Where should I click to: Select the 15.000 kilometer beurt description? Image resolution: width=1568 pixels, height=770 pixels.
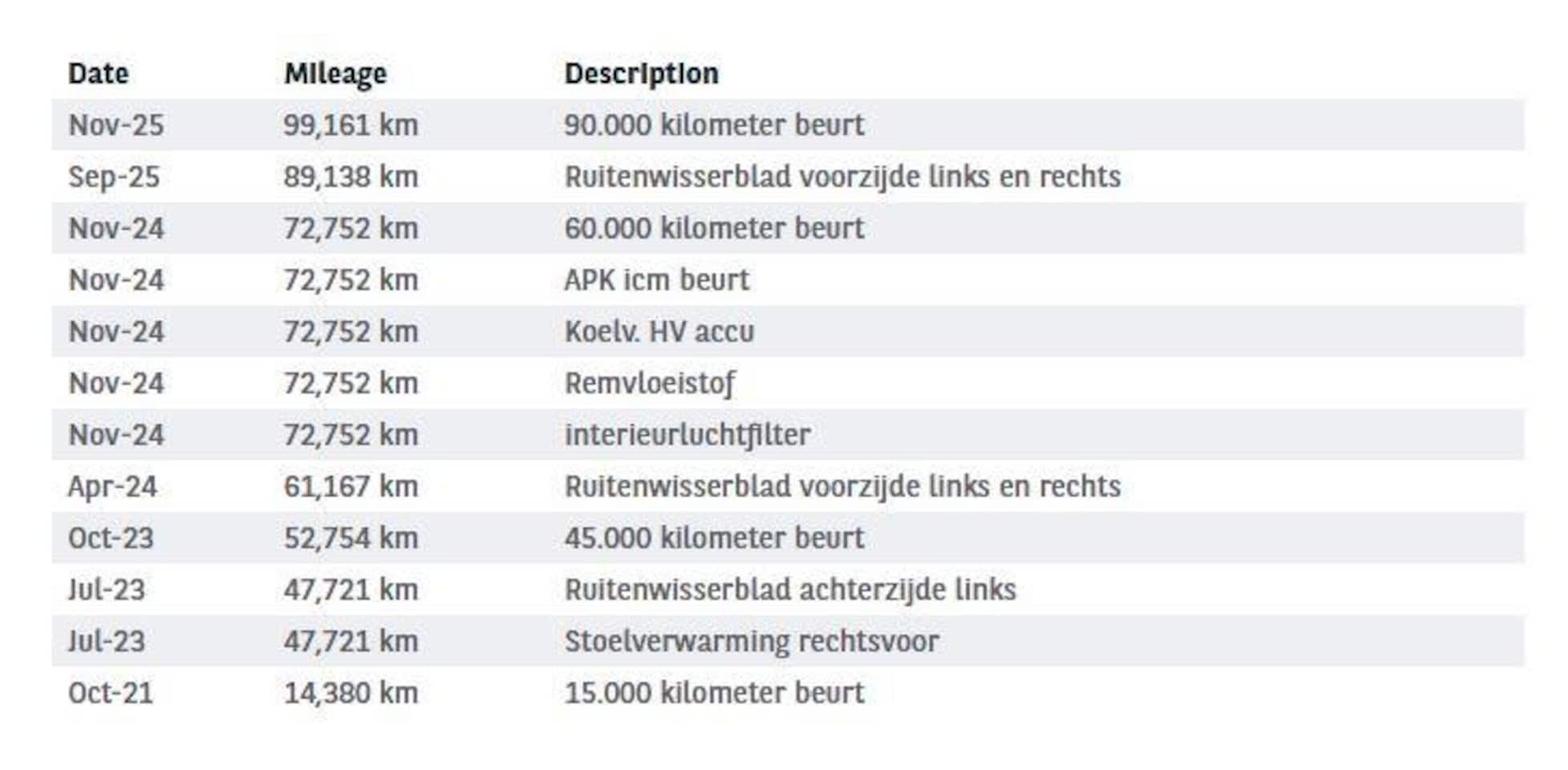click(x=714, y=693)
